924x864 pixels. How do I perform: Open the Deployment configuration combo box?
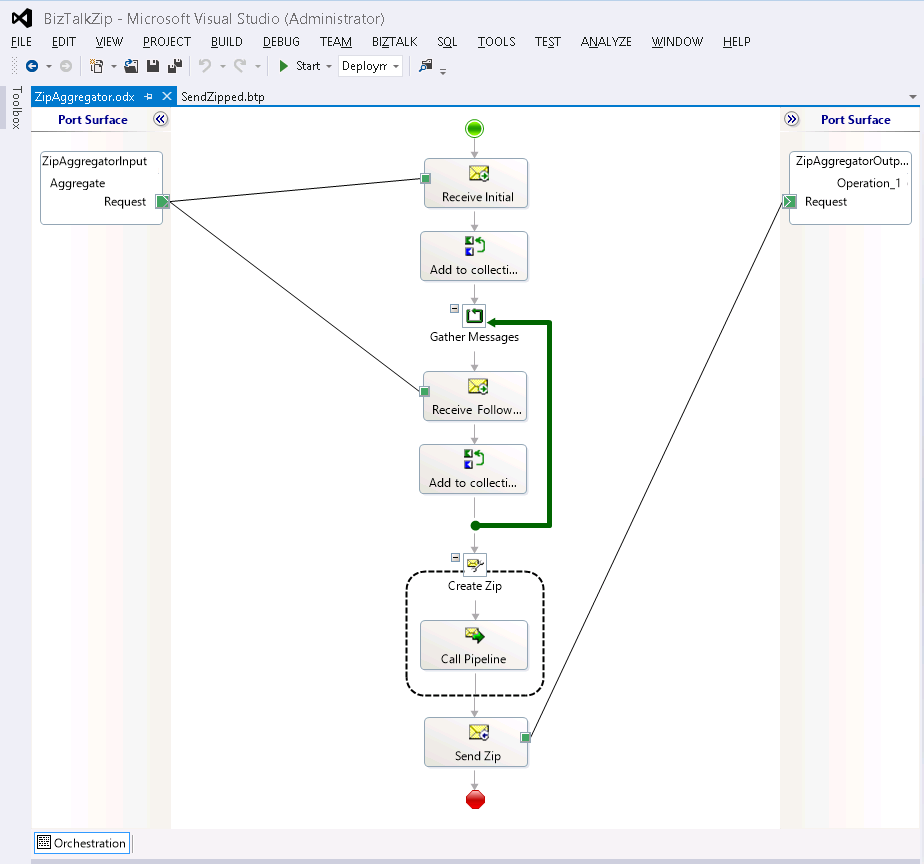pyautogui.click(x=371, y=66)
